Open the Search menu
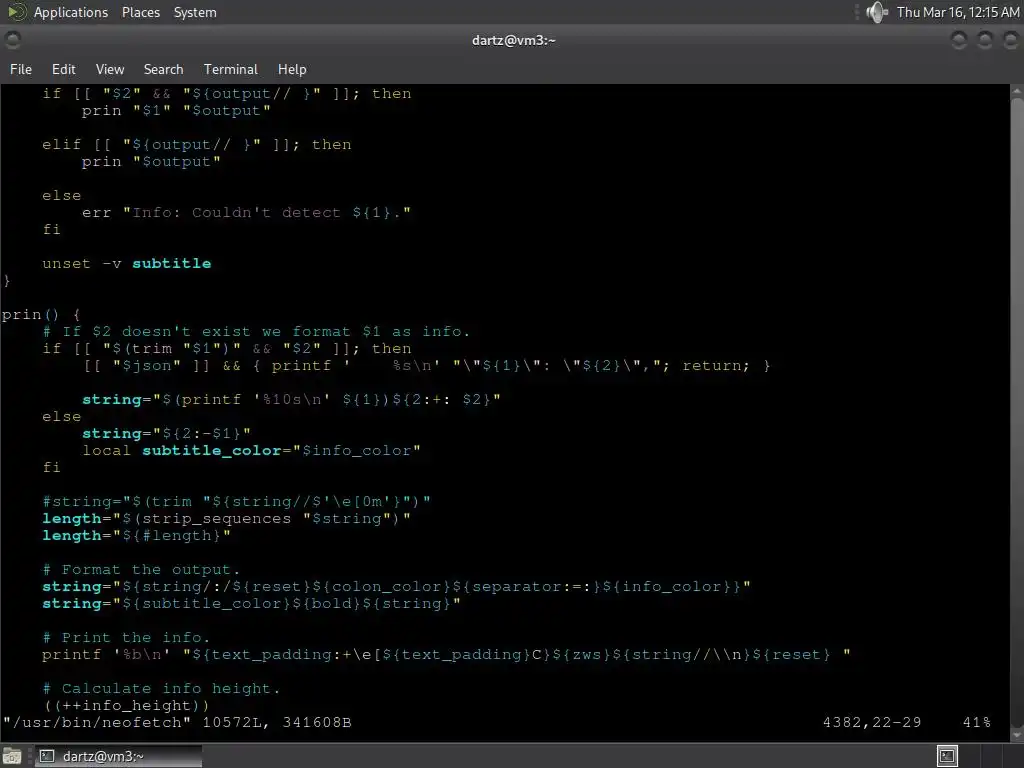The width and height of the screenshot is (1024, 768). tap(163, 69)
